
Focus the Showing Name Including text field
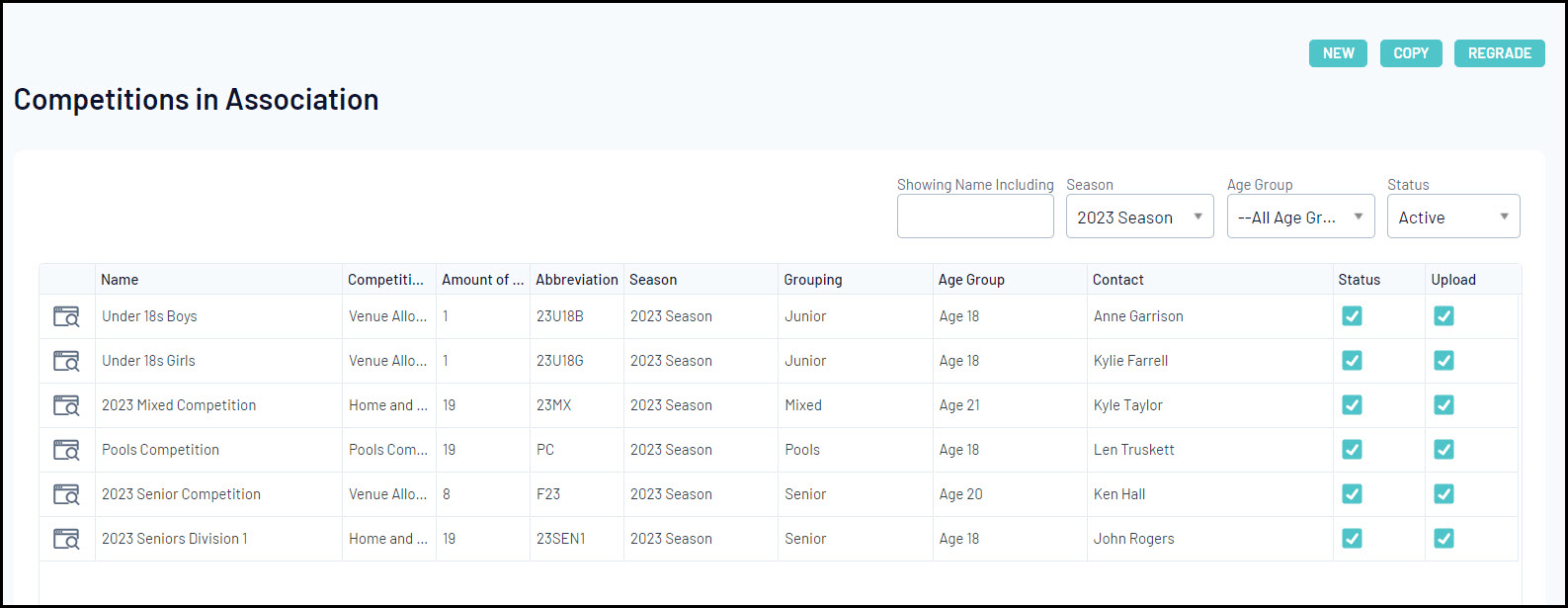(x=975, y=217)
